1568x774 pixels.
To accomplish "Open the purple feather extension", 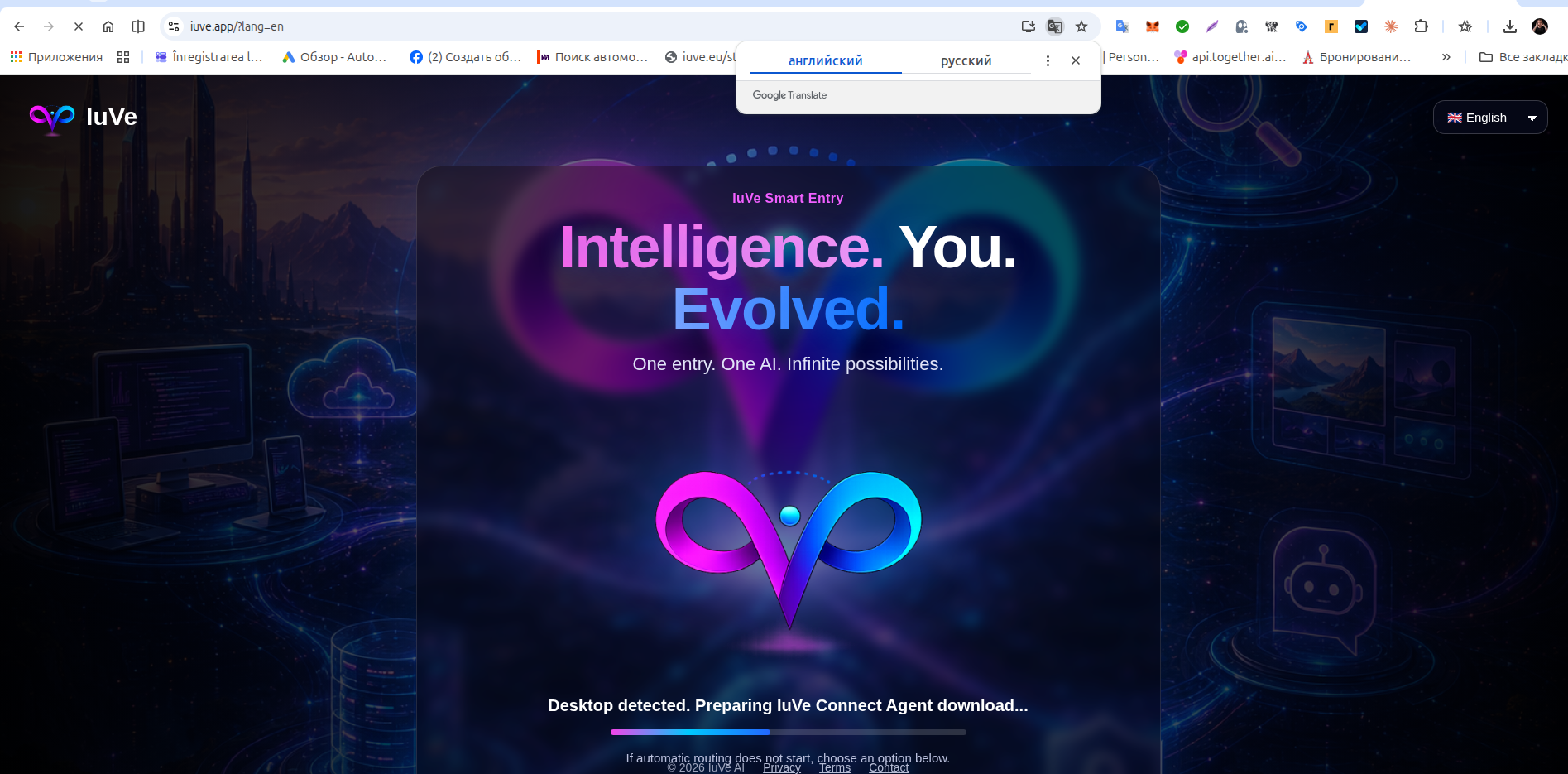I will pyautogui.click(x=1212, y=26).
